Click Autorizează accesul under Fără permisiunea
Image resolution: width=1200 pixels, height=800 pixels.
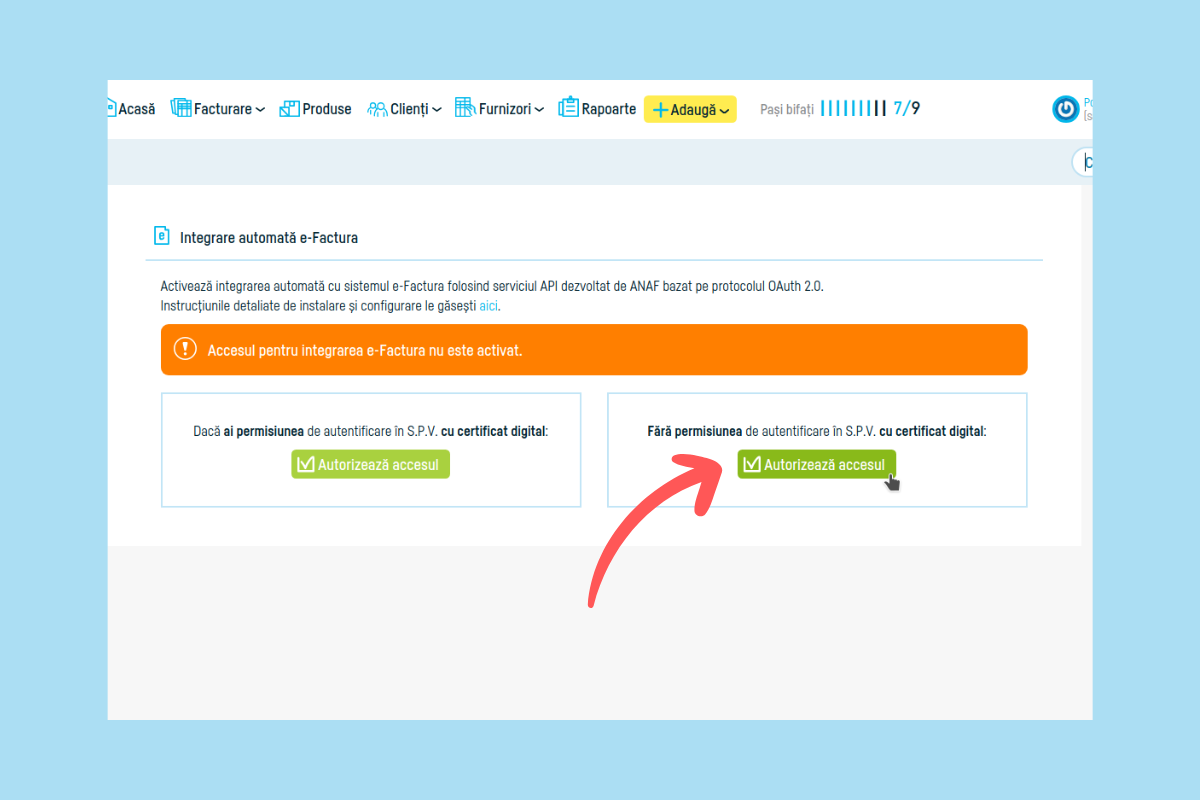pyautogui.click(x=817, y=464)
